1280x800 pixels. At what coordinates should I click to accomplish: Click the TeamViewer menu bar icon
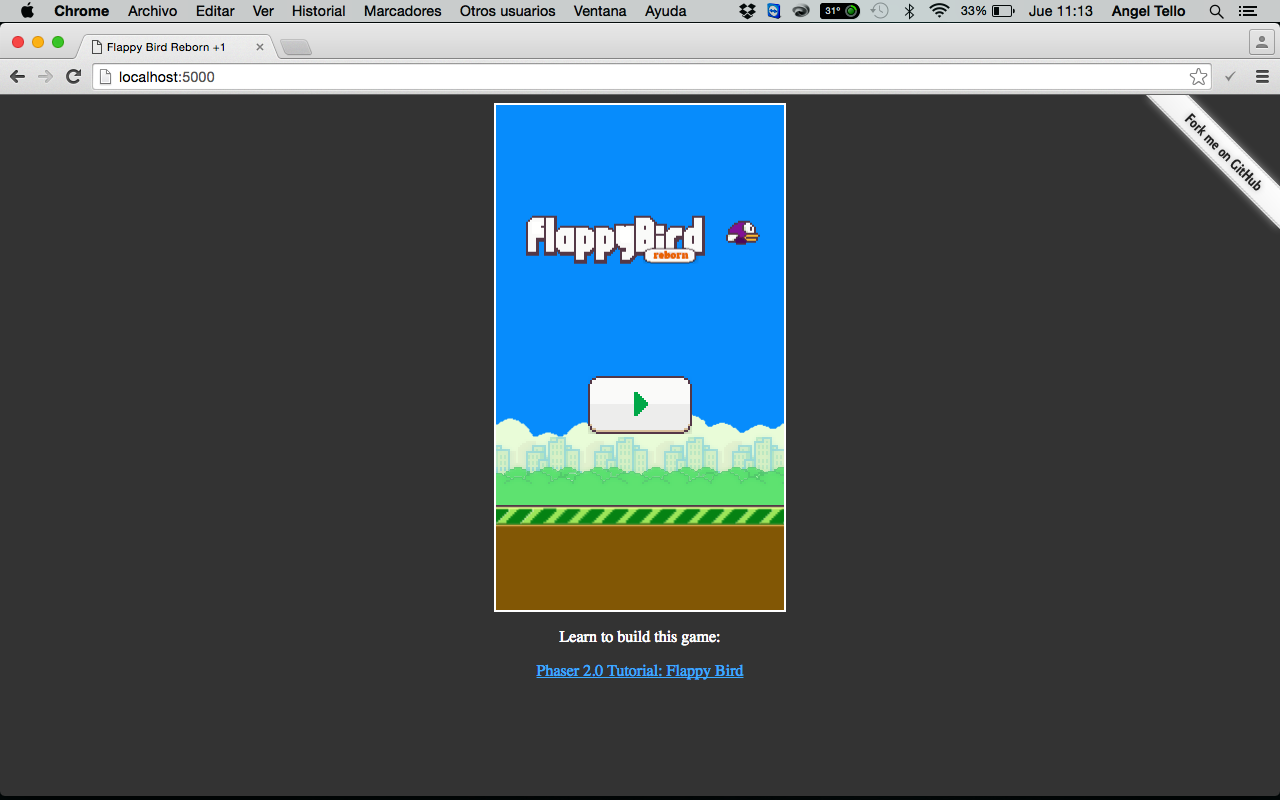click(774, 11)
